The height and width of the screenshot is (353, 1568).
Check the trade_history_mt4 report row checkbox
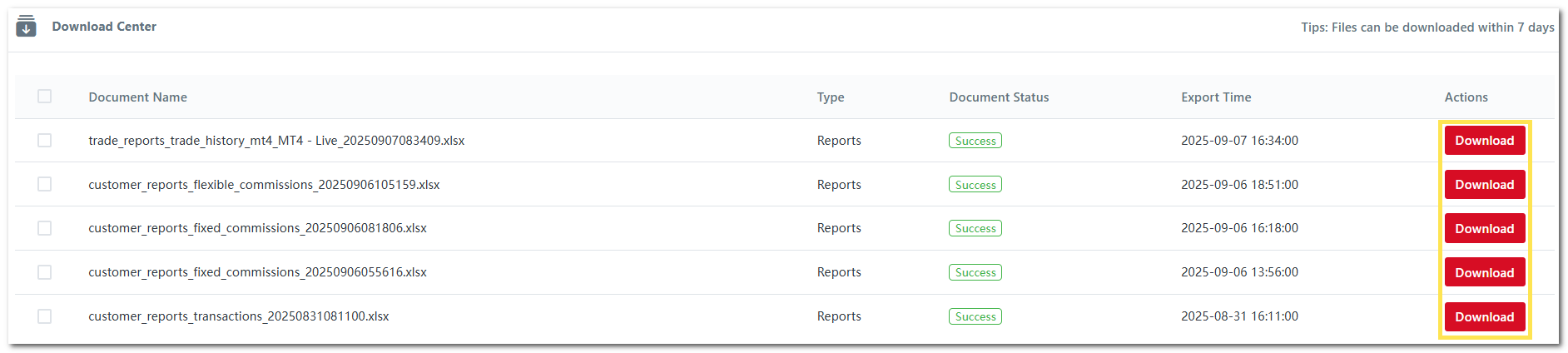pos(45,141)
